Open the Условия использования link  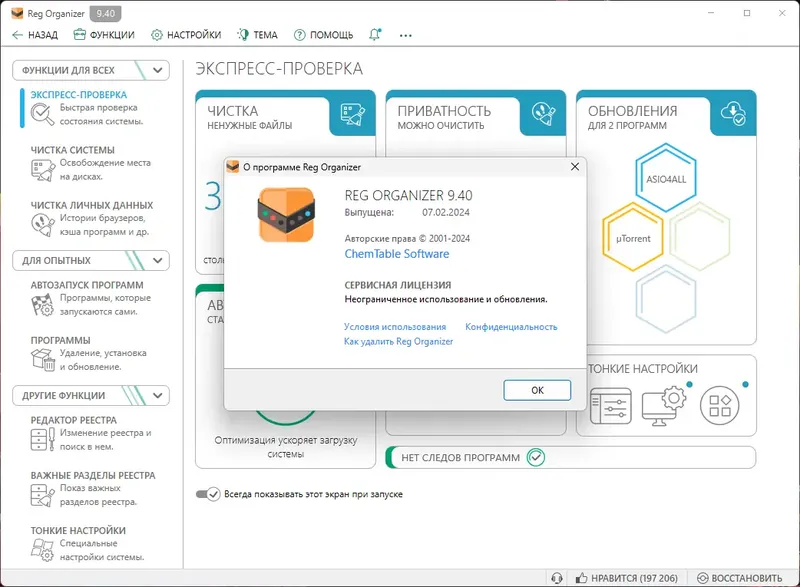tap(394, 327)
